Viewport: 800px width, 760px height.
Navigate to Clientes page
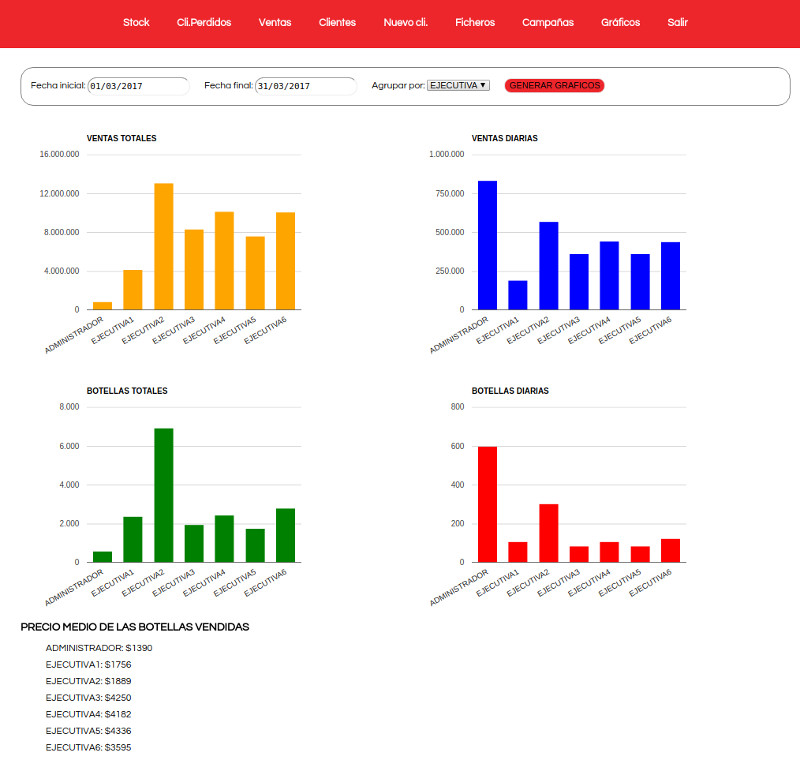pyautogui.click(x=337, y=22)
